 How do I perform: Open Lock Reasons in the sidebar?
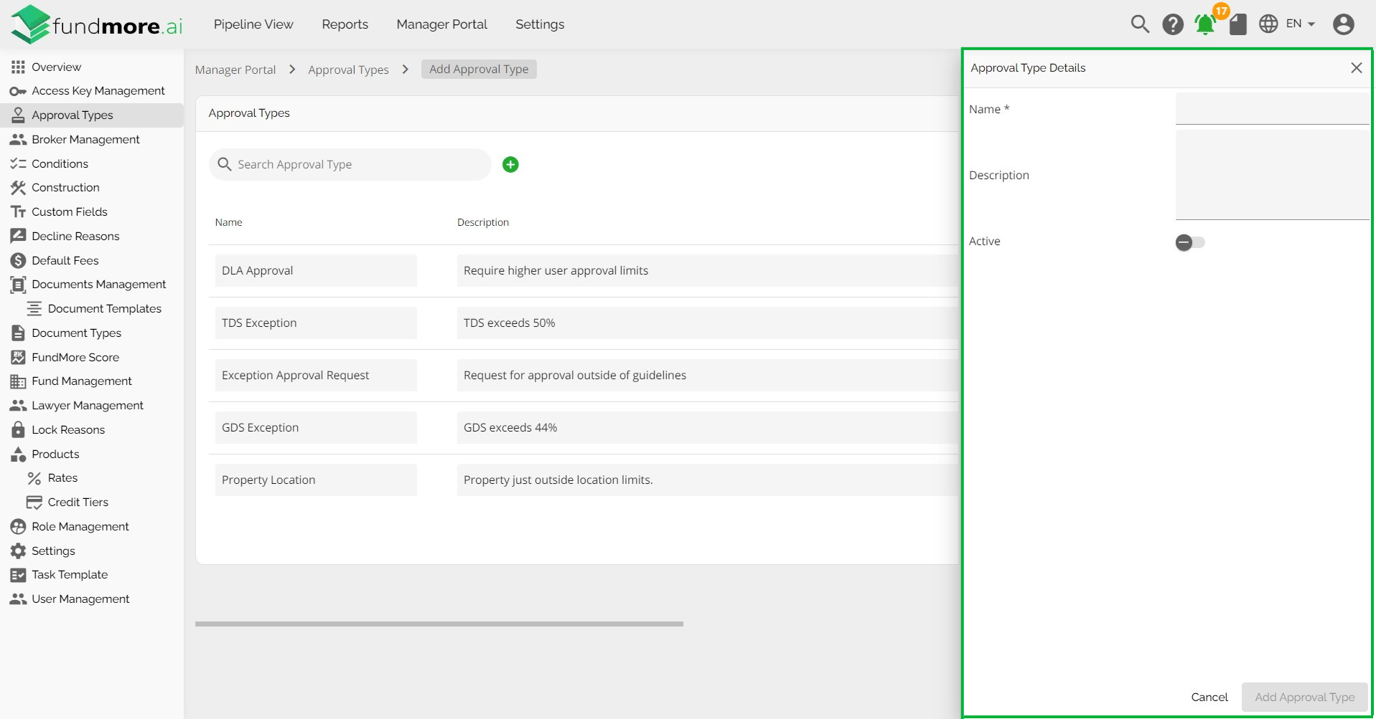[68, 430]
